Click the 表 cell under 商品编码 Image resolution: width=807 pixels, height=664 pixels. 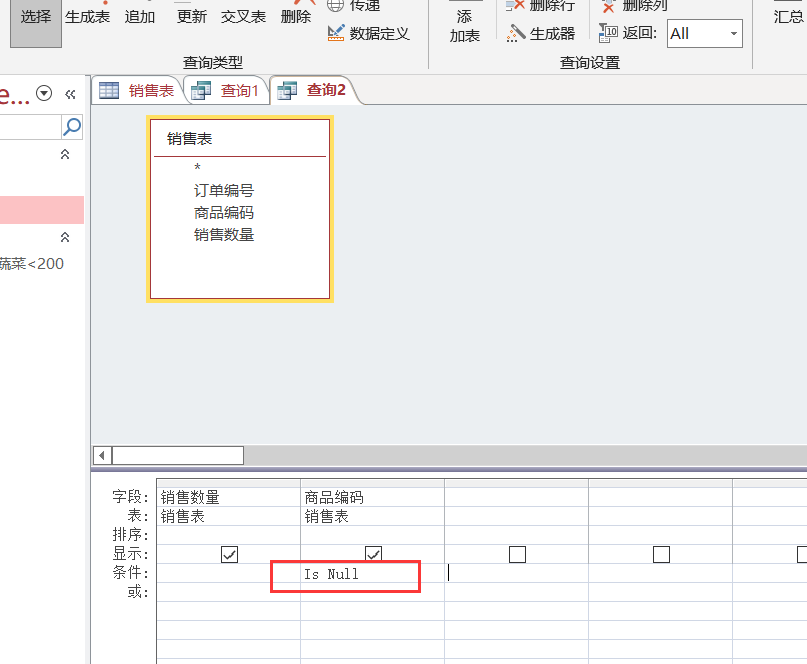[373, 516]
